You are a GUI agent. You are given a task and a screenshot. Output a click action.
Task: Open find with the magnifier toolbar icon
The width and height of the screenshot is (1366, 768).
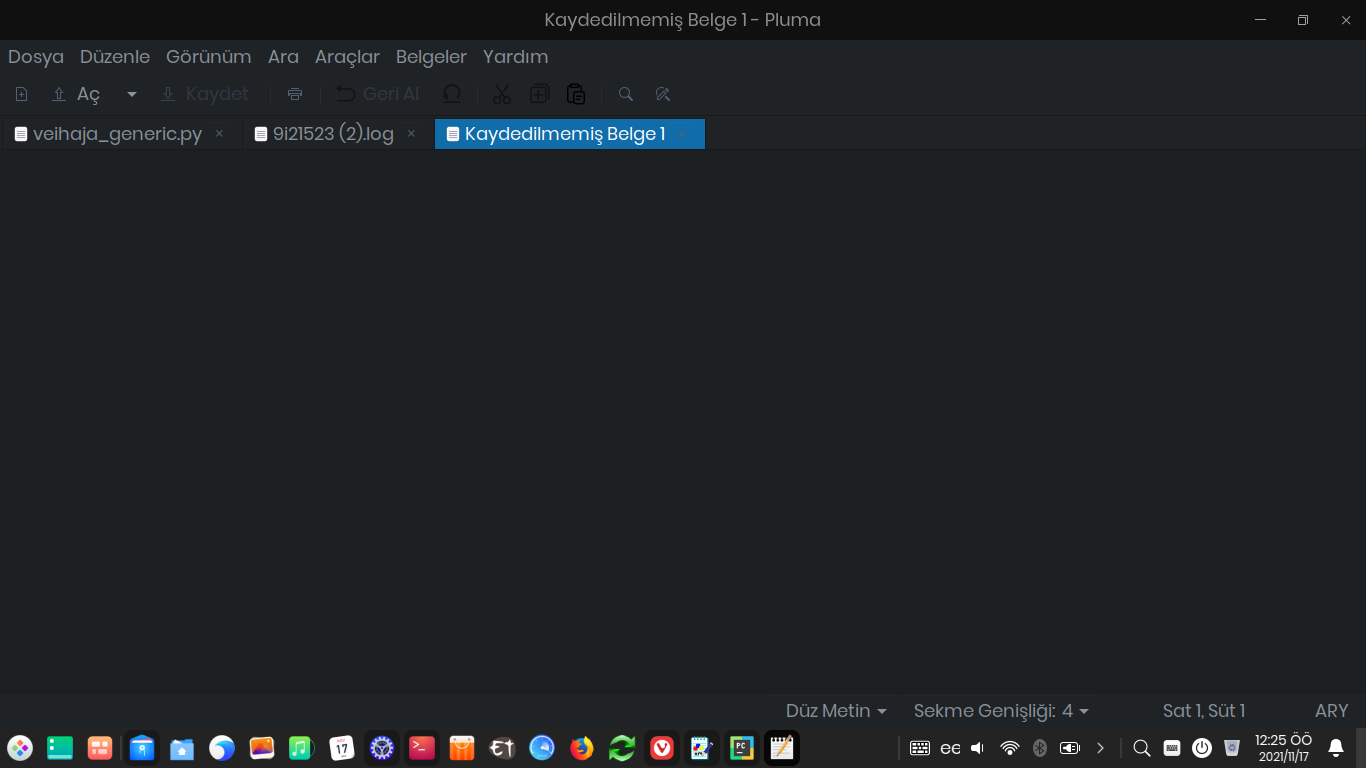pyautogui.click(x=626, y=94)
